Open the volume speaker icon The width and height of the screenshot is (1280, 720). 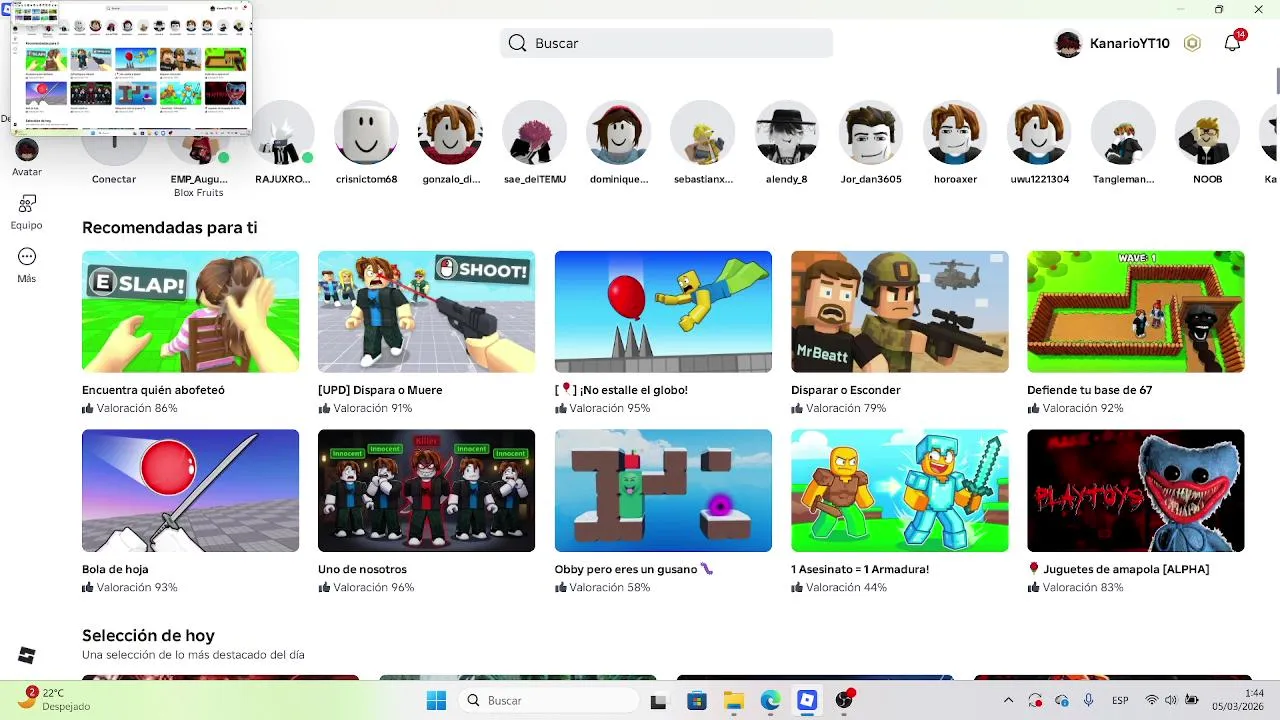(x=1171, y=701)
